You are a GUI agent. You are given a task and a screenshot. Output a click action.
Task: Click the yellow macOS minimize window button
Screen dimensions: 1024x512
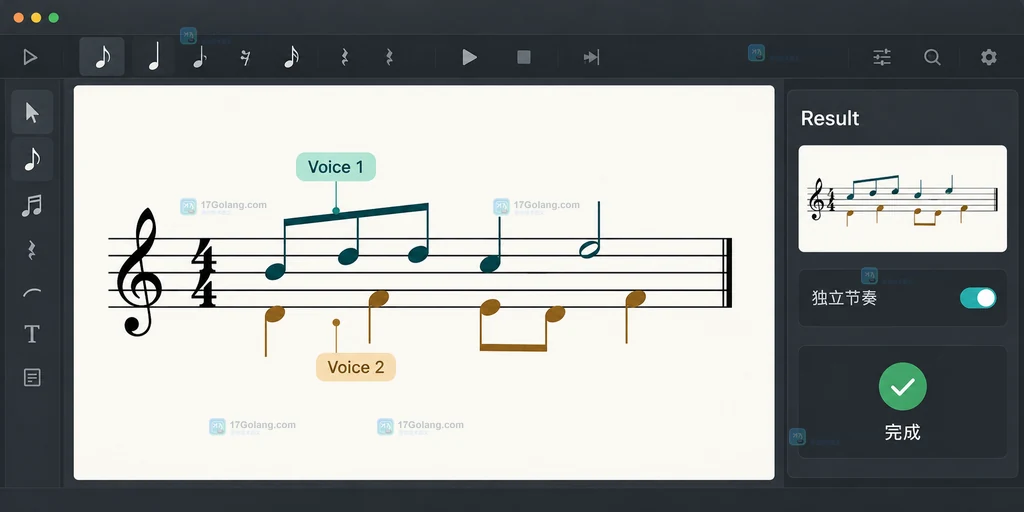[36, 18]
